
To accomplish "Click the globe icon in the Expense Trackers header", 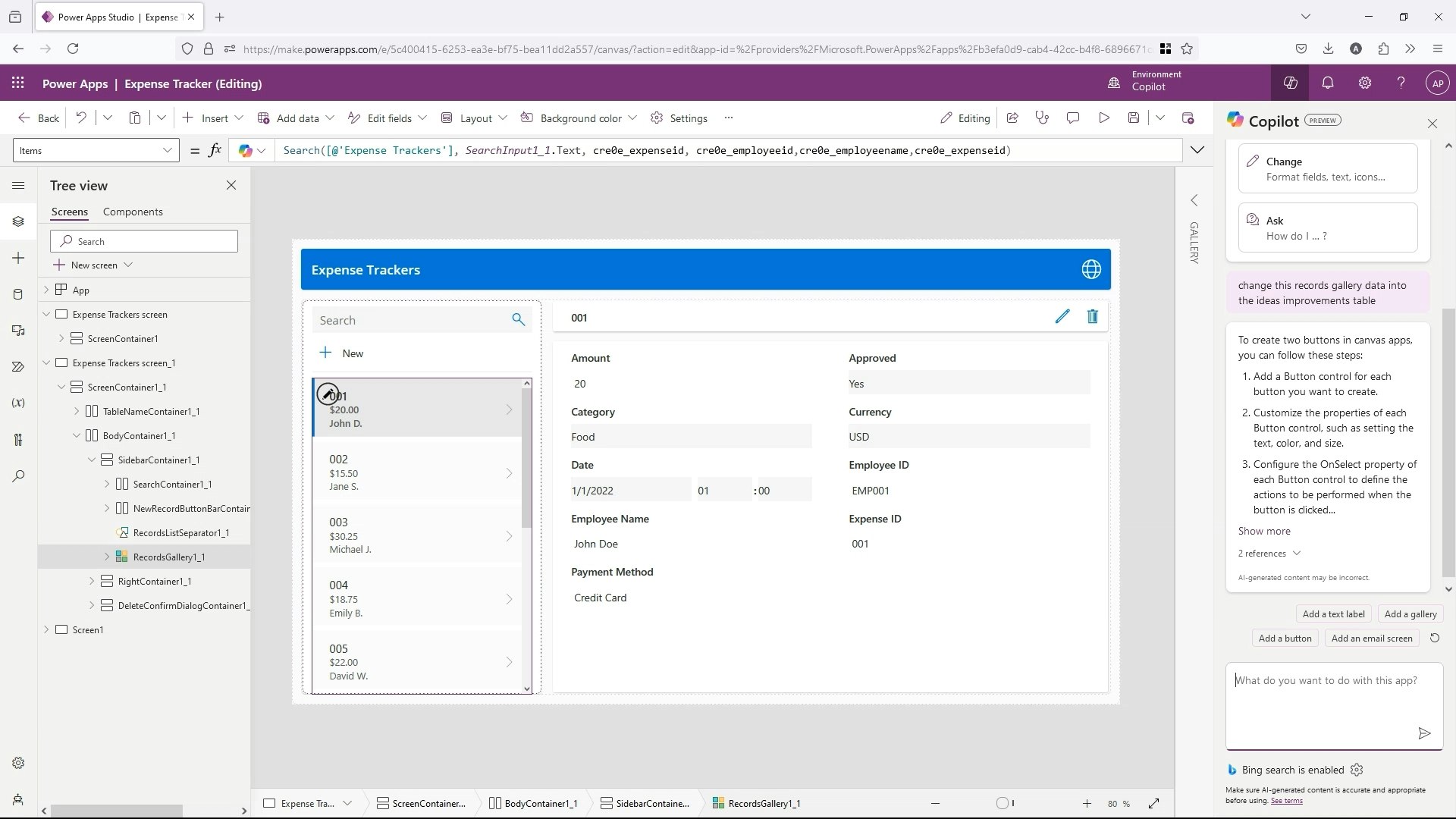I will click(1090, 269).
